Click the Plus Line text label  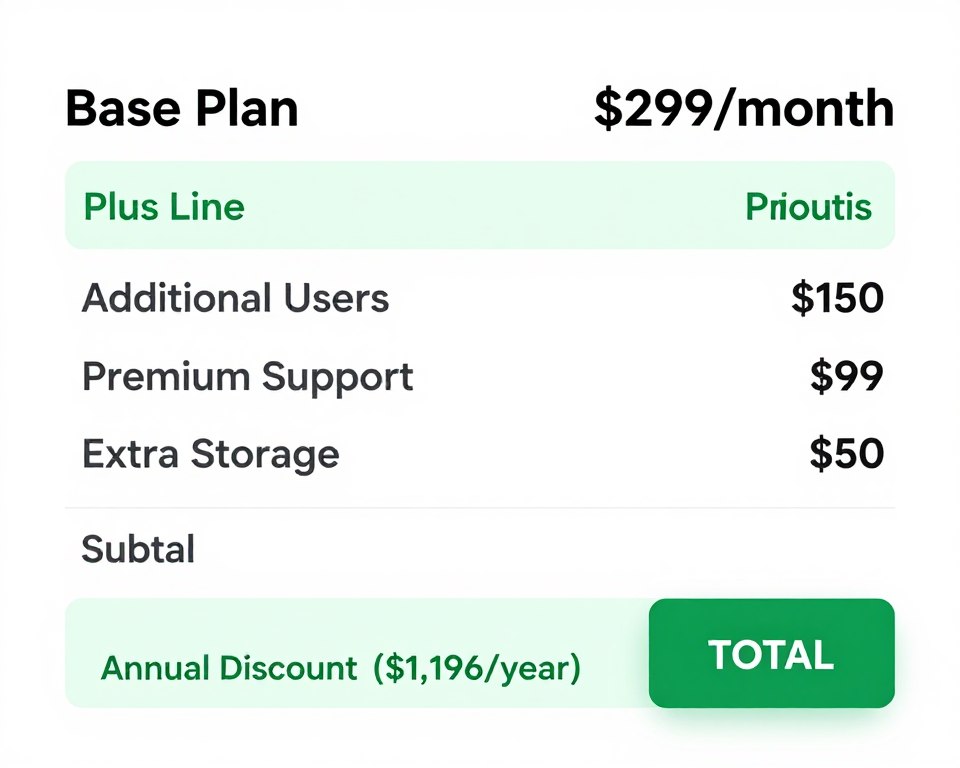pyautogui.click(x=164, y=206)
